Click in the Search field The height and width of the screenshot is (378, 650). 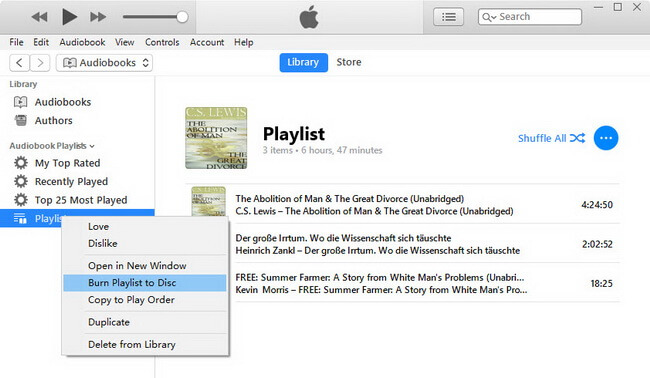pyautogui.click(x=530, y=17)
